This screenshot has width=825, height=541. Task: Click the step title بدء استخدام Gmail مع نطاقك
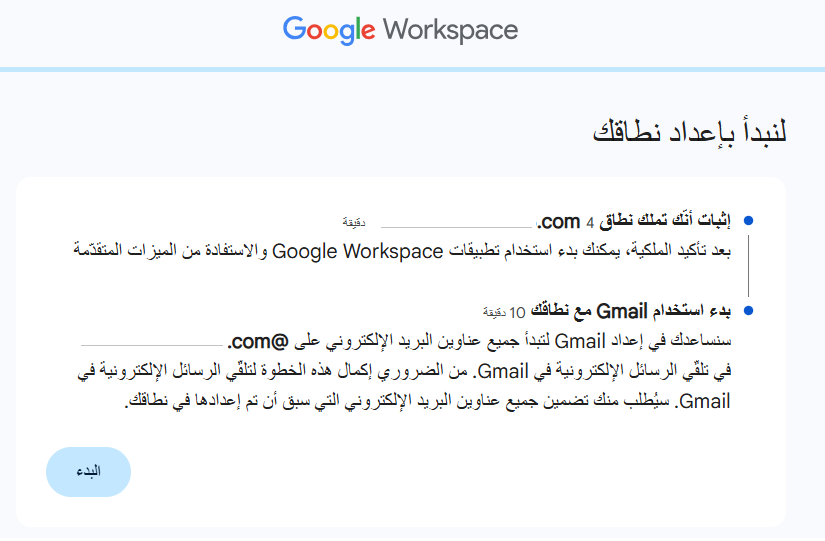(x=631, y=312)
